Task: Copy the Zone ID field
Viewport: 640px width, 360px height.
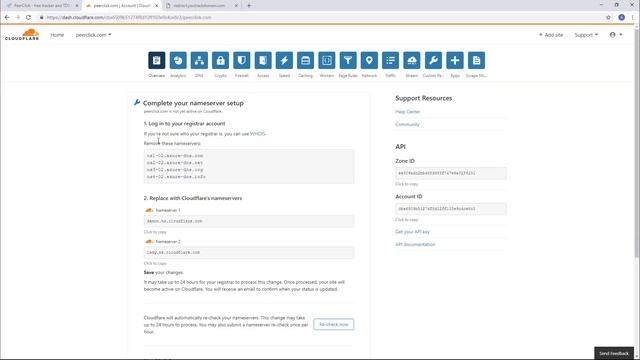Action: tap(451, 173)
